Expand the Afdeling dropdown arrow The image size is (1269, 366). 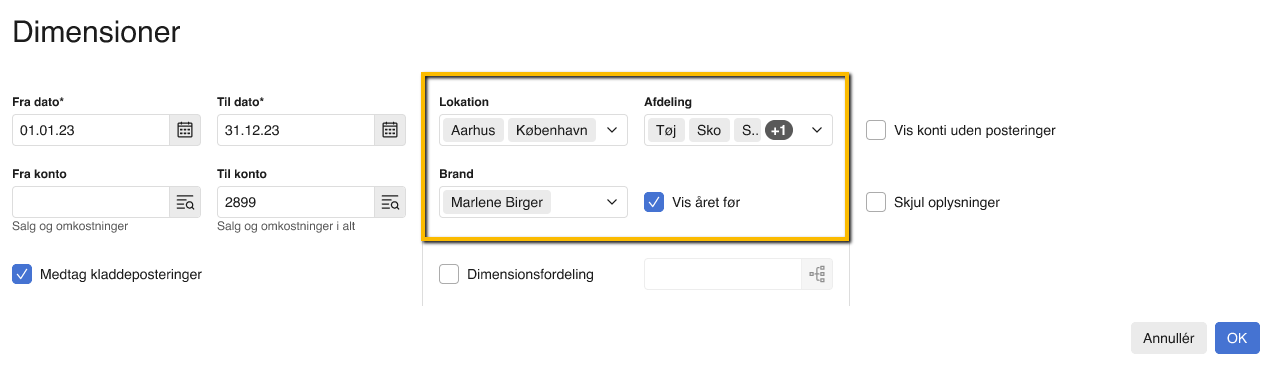(x=817, y=130)
